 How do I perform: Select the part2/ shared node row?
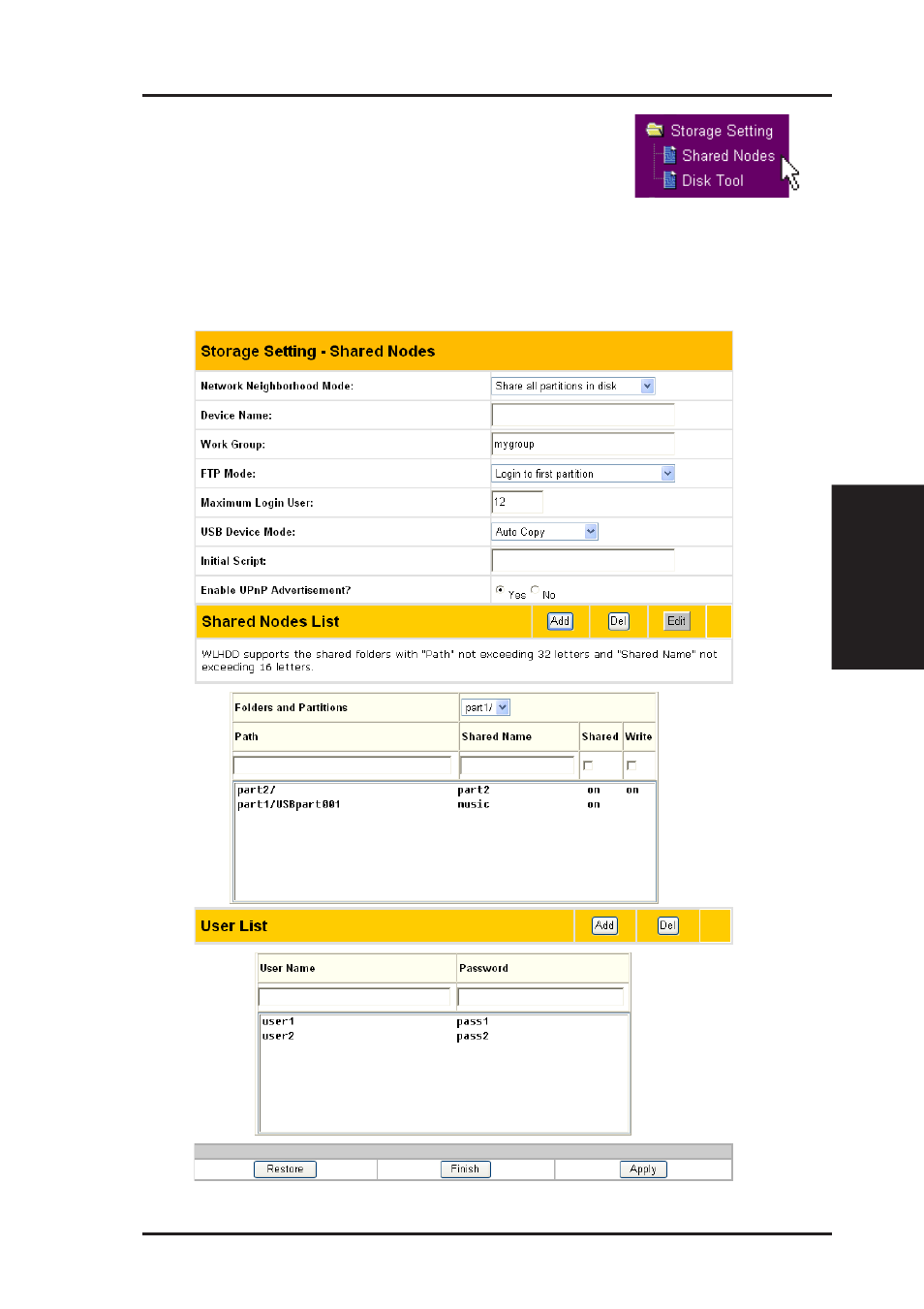(445, 790)
